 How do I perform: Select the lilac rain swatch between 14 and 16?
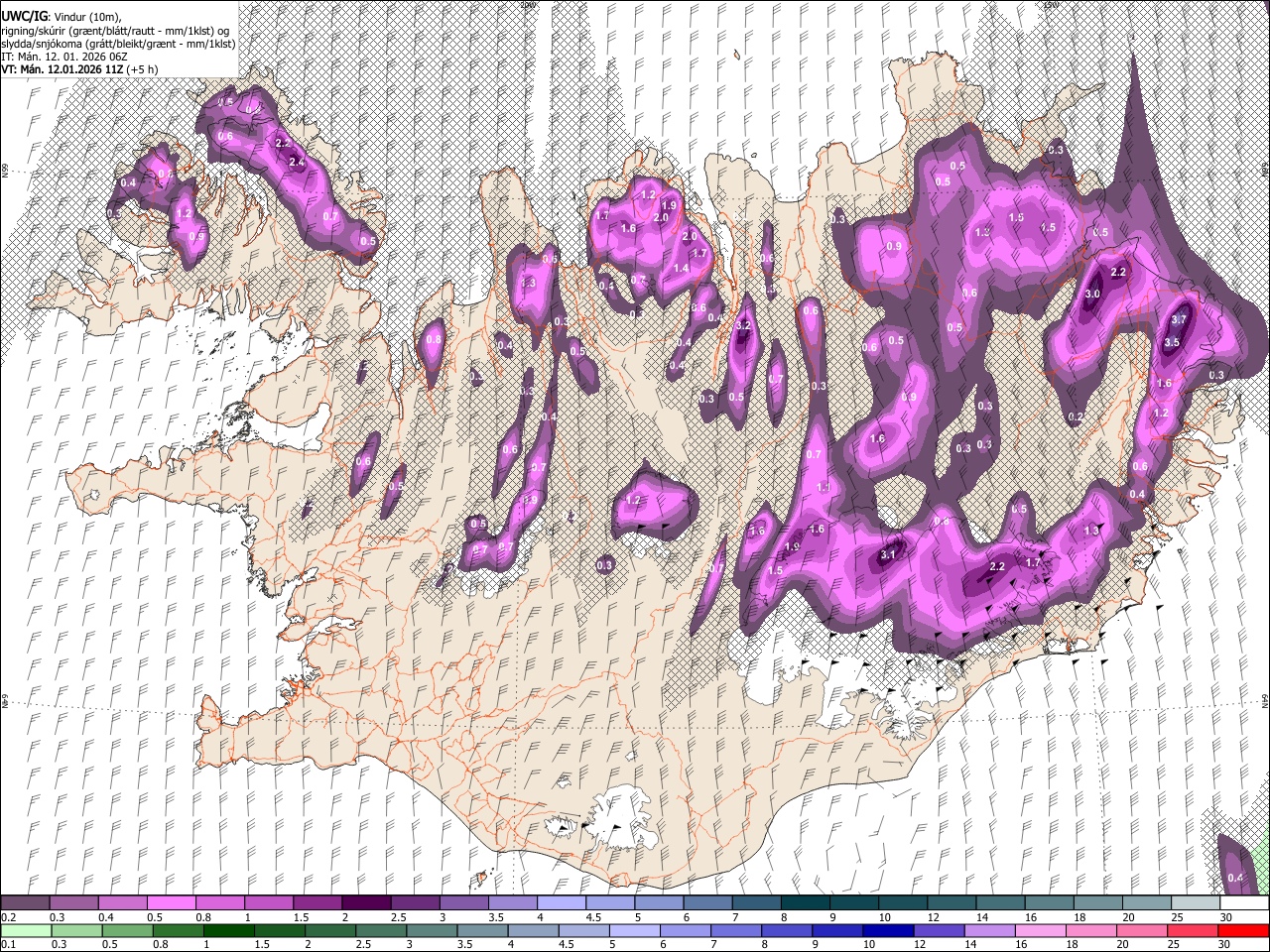(x=990, y=930)
